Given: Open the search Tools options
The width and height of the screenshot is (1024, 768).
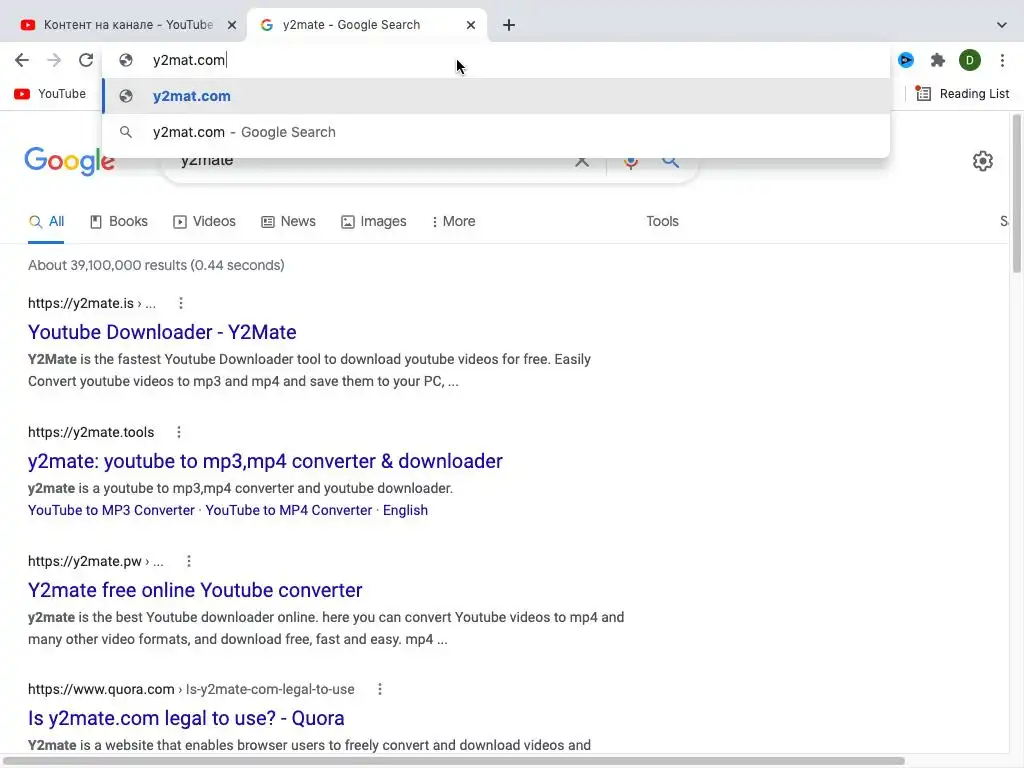Looking at the screenshot, I should pos(662,221).
